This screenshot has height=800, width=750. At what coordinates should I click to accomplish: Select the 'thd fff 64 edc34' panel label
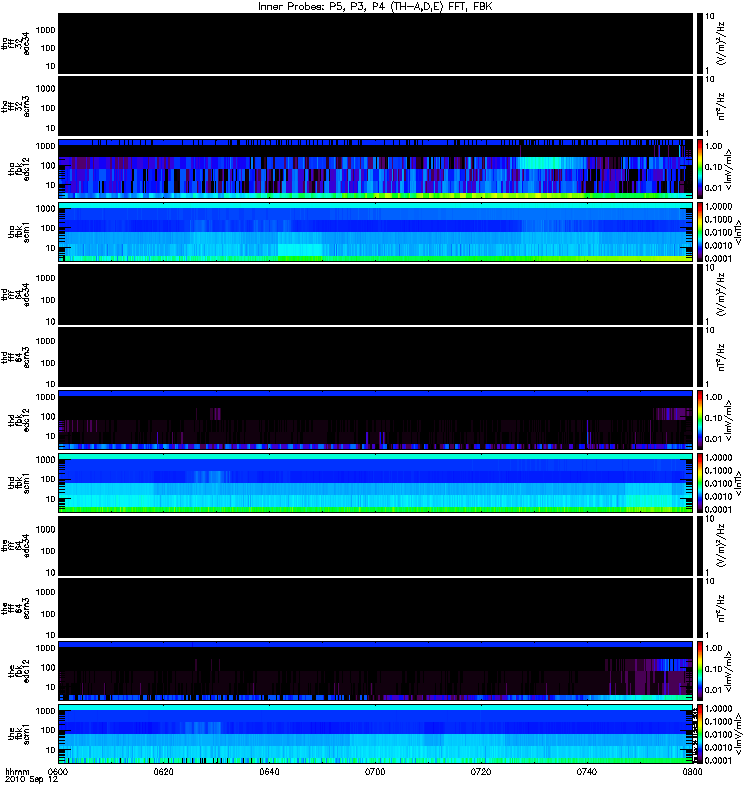point(16,295)
